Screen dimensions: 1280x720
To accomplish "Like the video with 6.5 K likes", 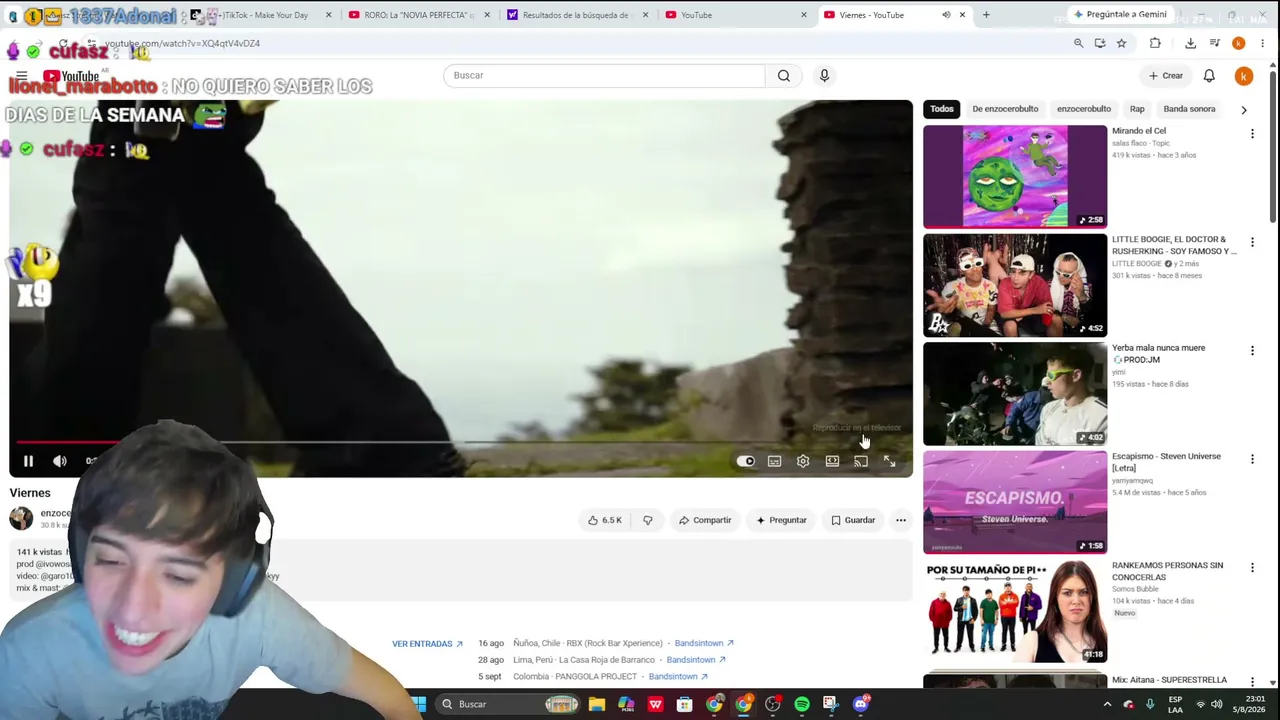I will coord(605,520).
